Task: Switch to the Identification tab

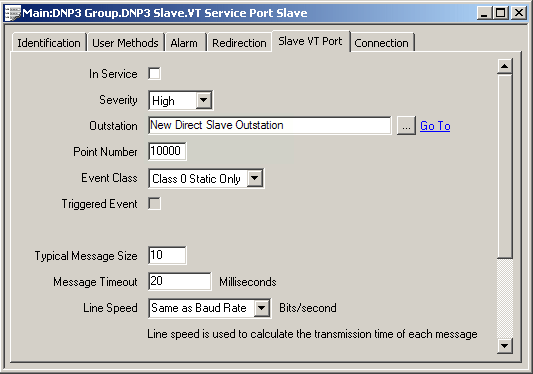Action: 49,43
